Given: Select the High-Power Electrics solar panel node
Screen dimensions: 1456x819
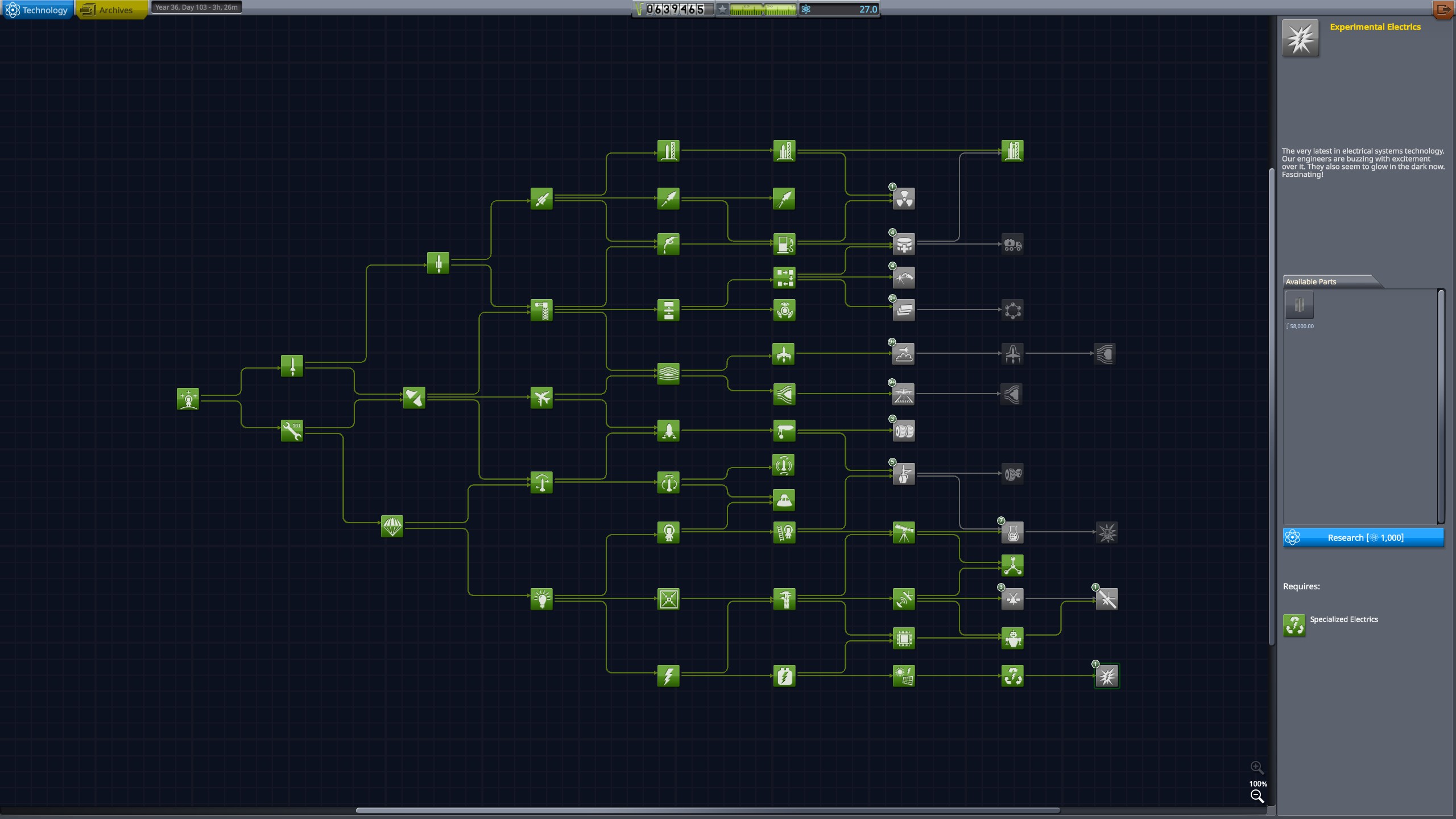Looking at the screenshot, I should (904, 676).
